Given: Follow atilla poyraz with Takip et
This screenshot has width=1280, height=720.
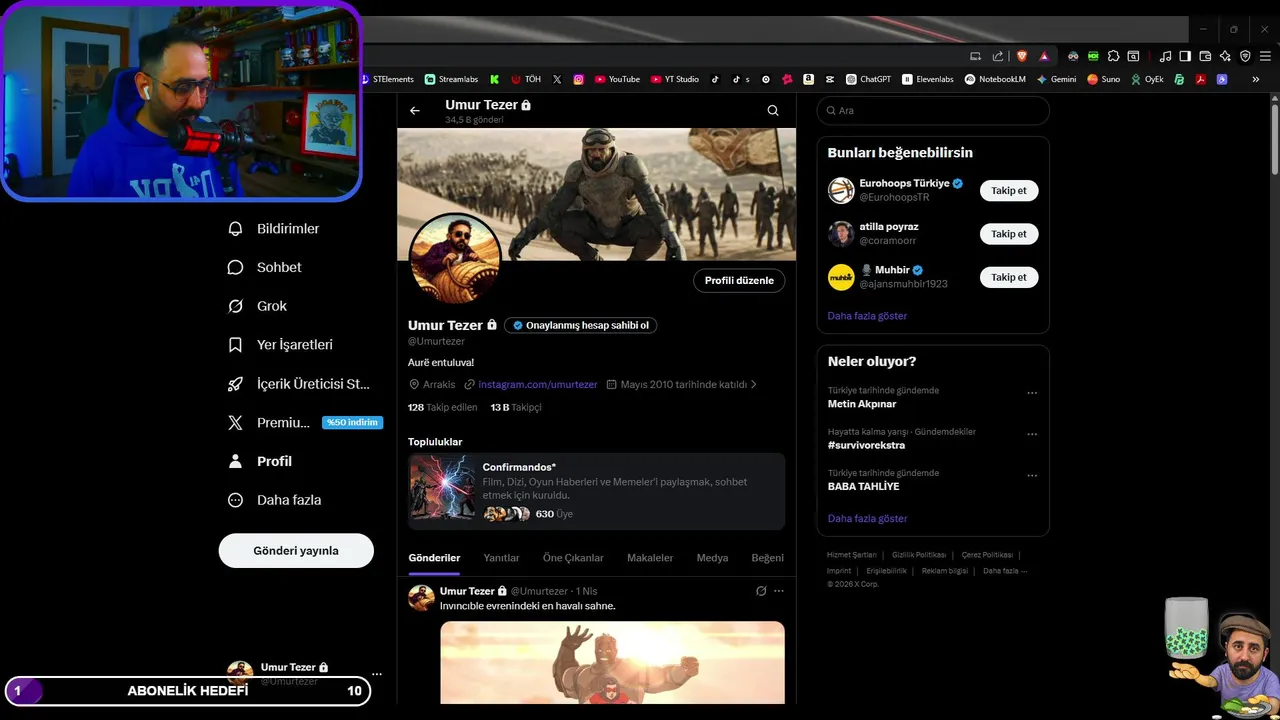Looking at the screenshot, I should click(x=1009, y=234).
